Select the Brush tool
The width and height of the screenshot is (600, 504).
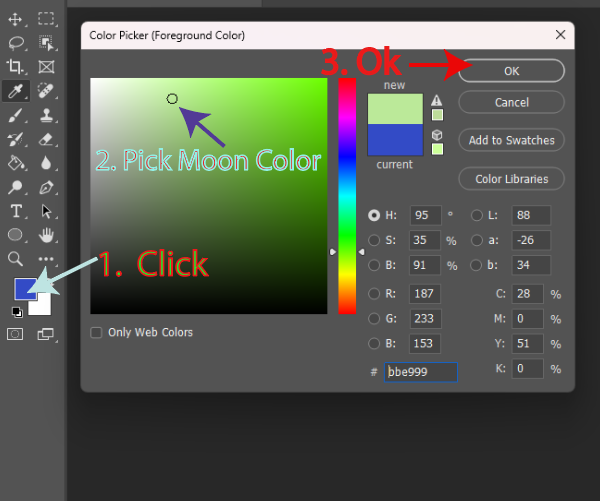[15, 115]
